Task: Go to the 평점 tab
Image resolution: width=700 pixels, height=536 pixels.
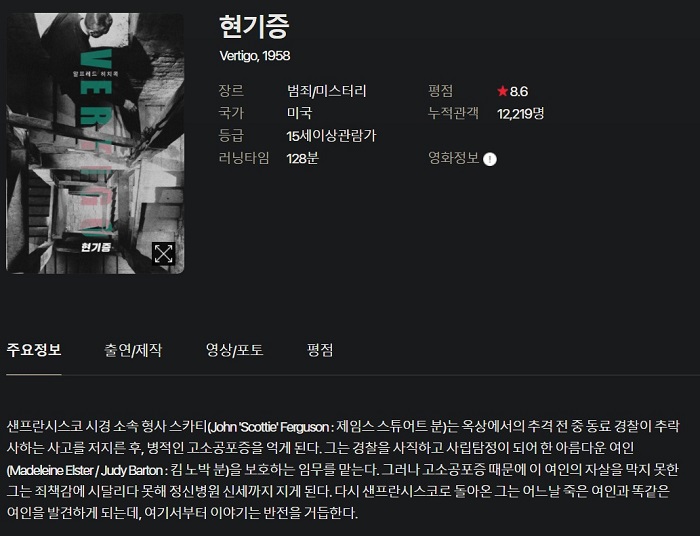Action: pos(320,349)
